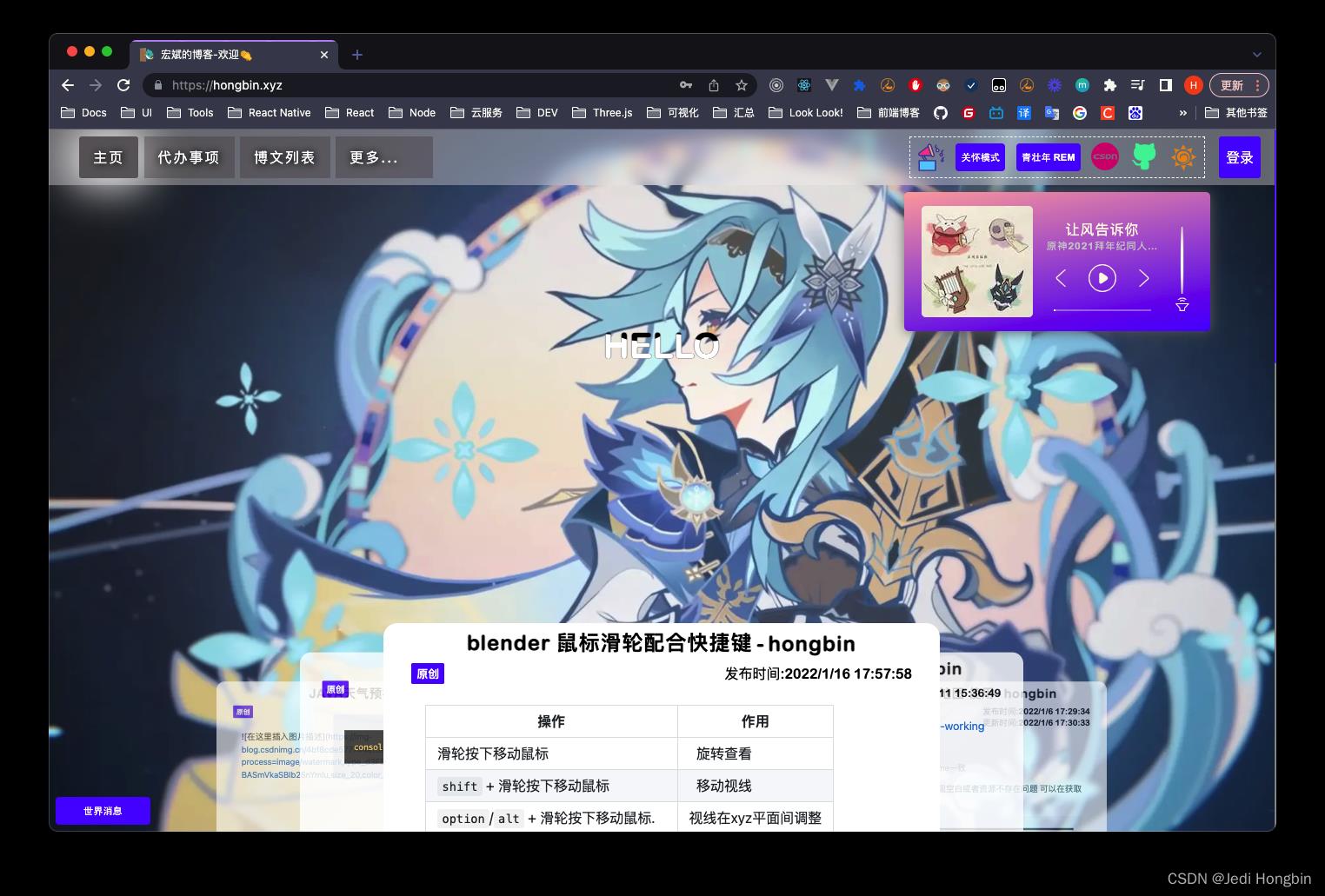The height and width of the screenshot is (896, 1325).
Task: Open the red H profile avatar
Action: click(x=1194, y=85)
